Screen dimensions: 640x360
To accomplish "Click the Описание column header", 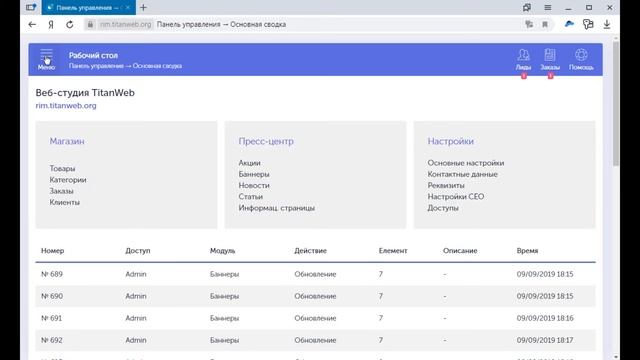I will click(x=460, y=251).
